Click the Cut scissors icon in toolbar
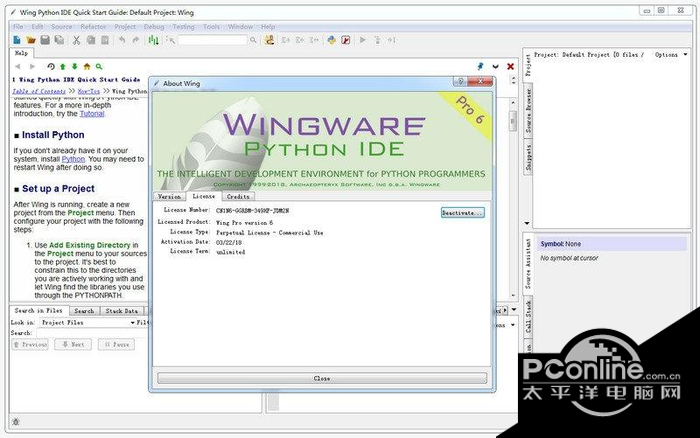Screen dimensions: 700x438 pos(76,40)
